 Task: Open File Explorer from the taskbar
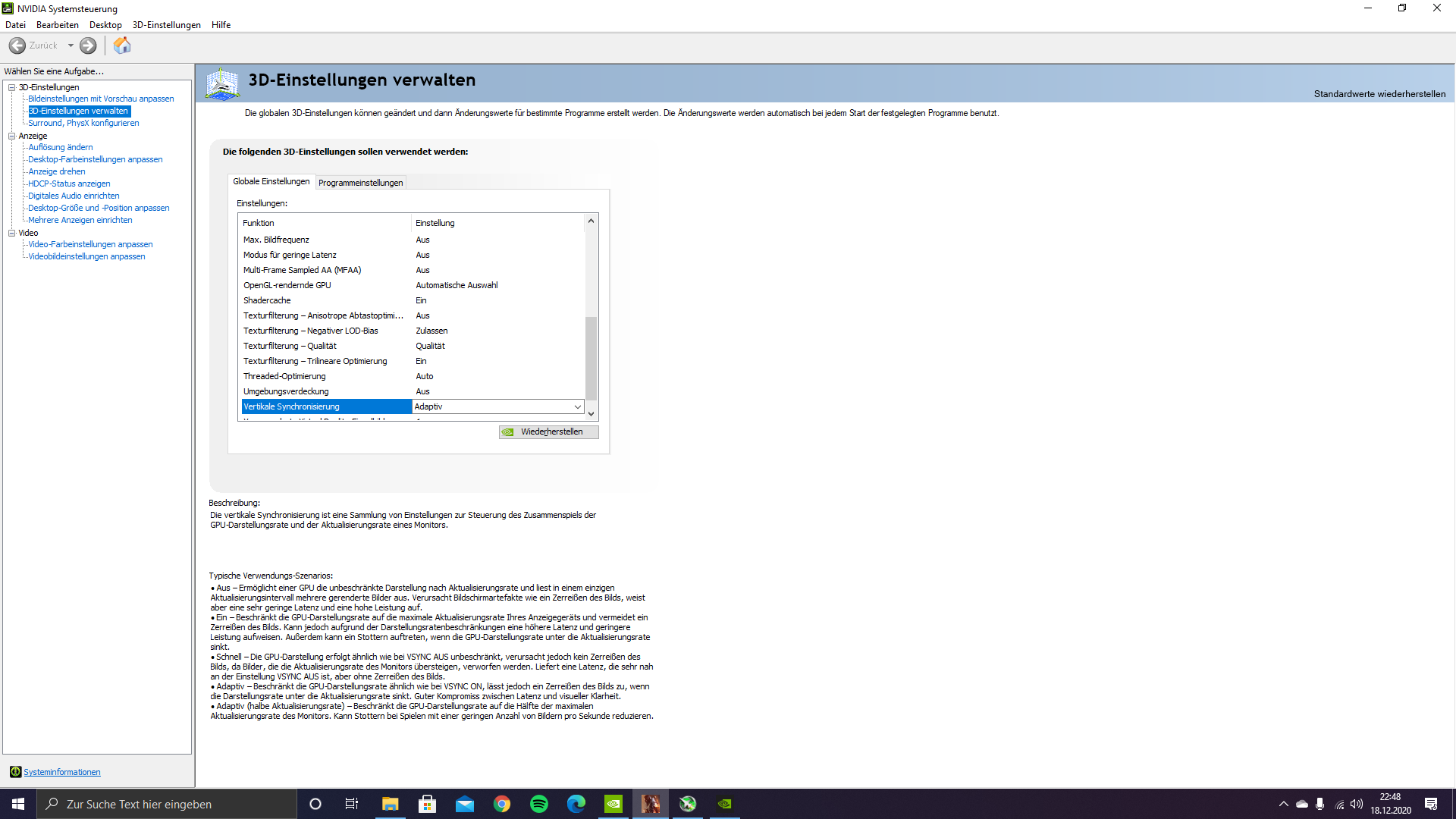tap(390, 804)
